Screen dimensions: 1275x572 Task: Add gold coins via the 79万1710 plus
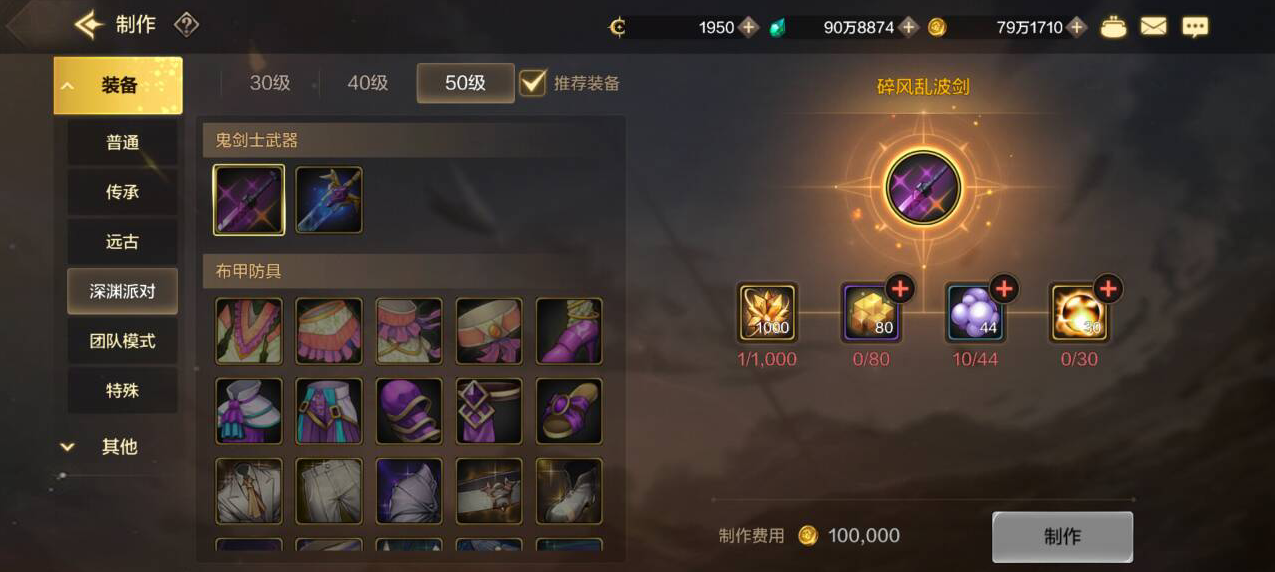1077,27
